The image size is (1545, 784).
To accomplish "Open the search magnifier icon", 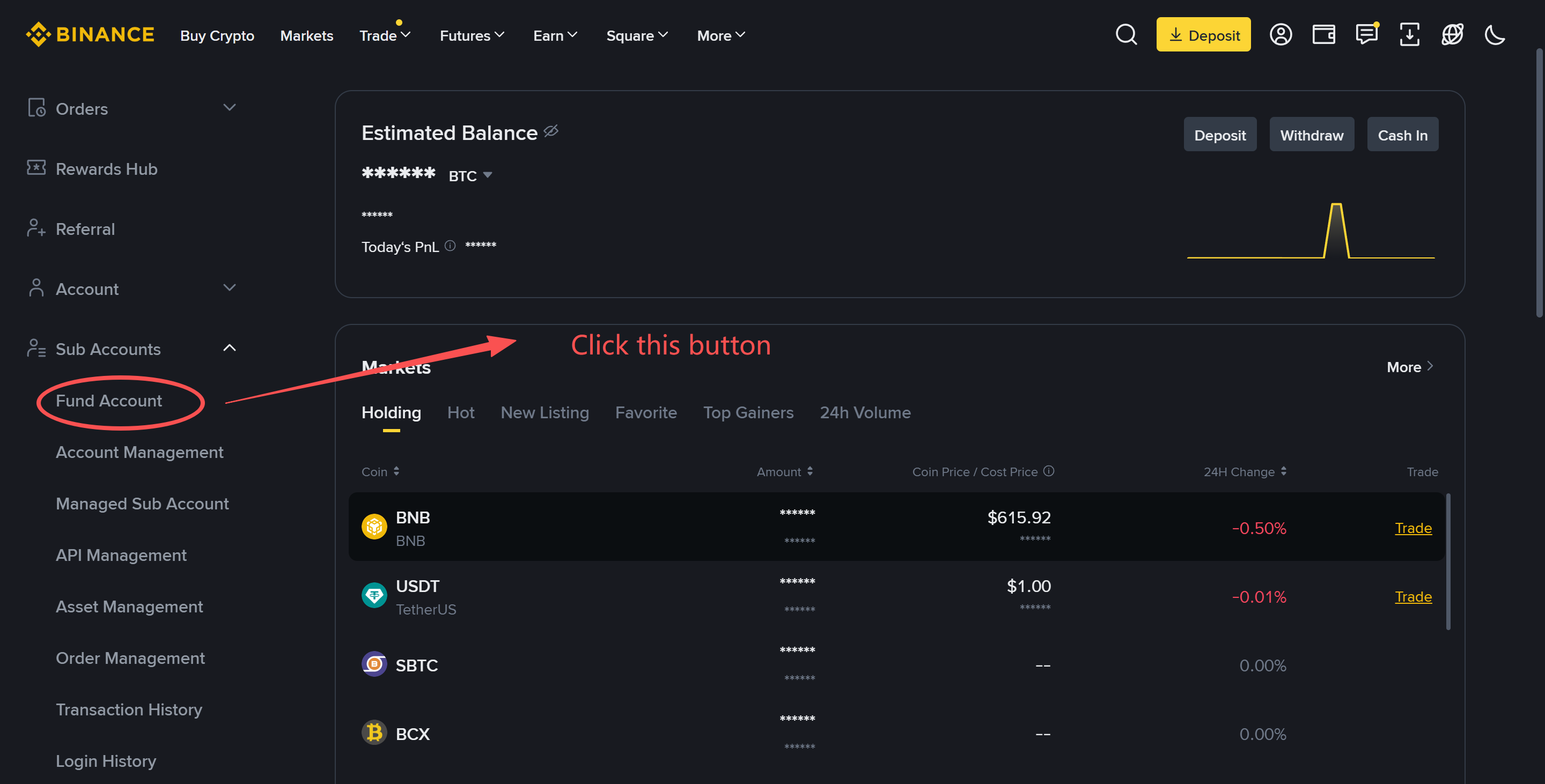I will tap(1126, 35).
